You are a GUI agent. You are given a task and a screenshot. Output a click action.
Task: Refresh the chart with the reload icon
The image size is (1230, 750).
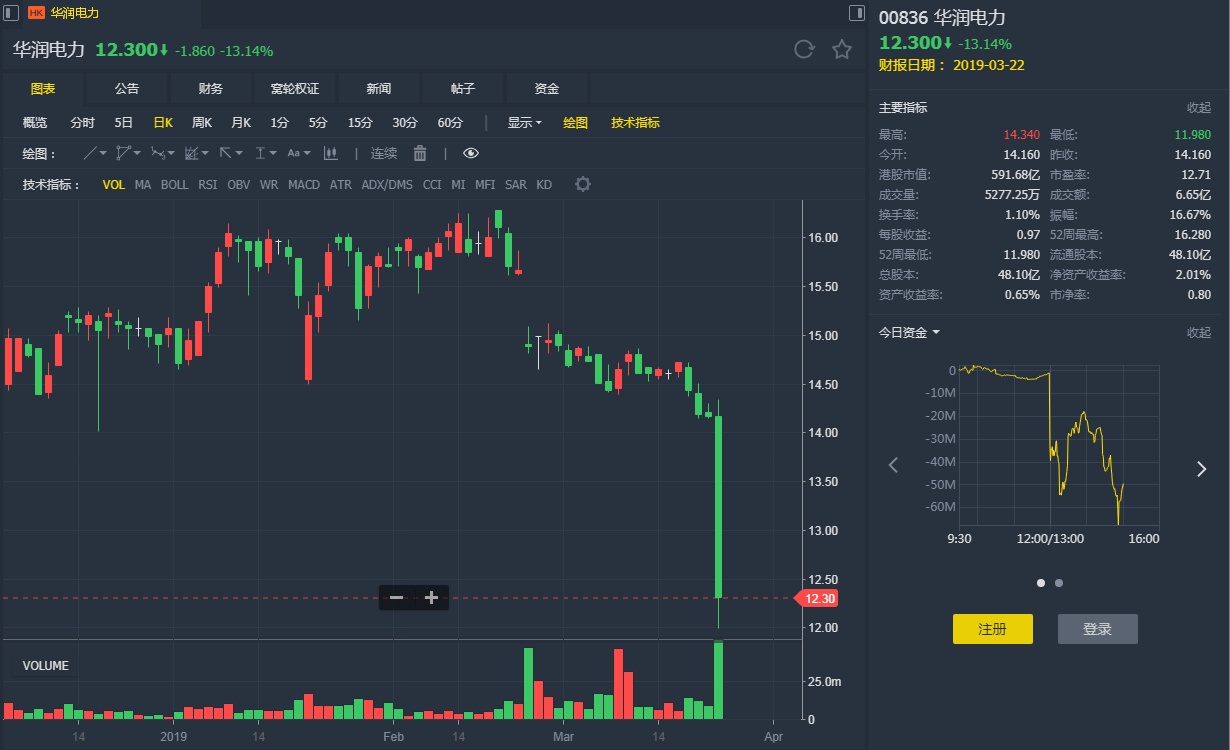pyautogui.click(x=804, y=50)
